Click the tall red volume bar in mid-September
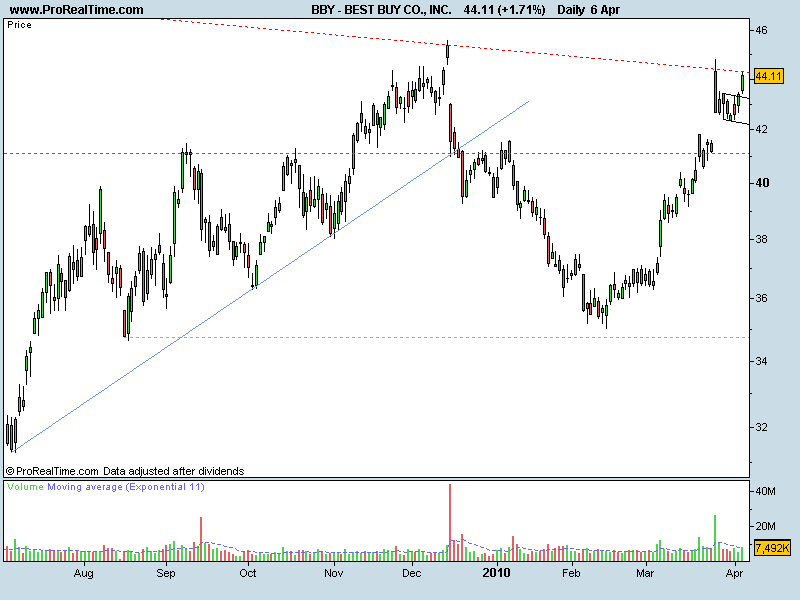Image resolution: width=800 pixels, height=600 pixels. (x=201, y=539)
